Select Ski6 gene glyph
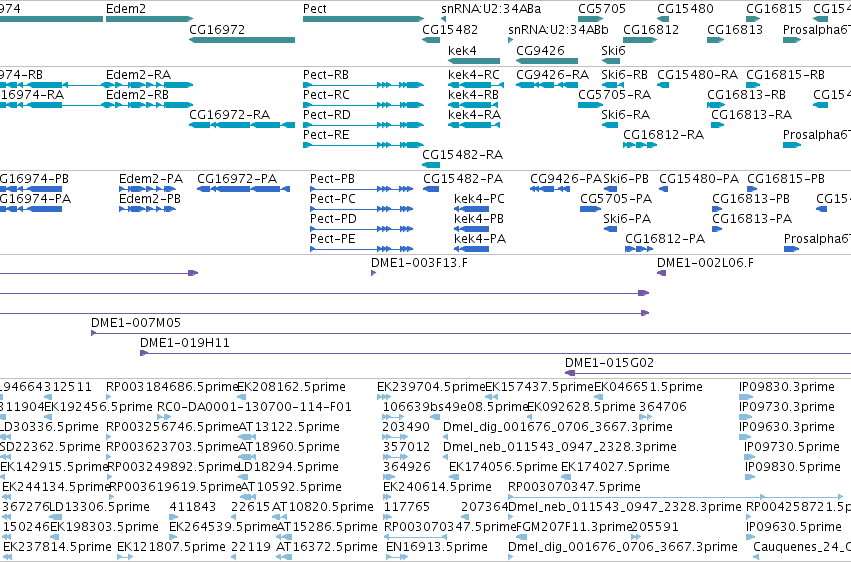 point(609,61)
